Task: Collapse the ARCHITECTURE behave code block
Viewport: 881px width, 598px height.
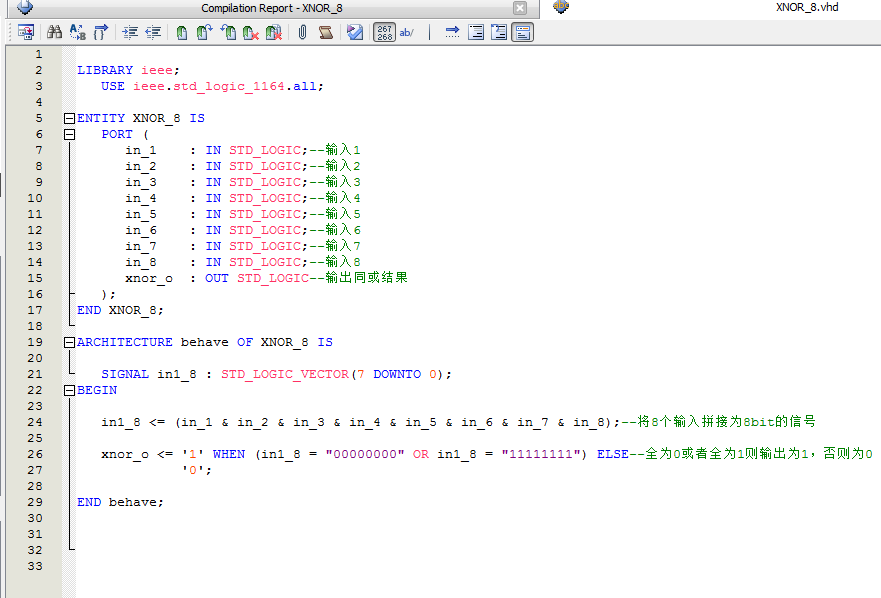Action: click(x=67, y=341)
